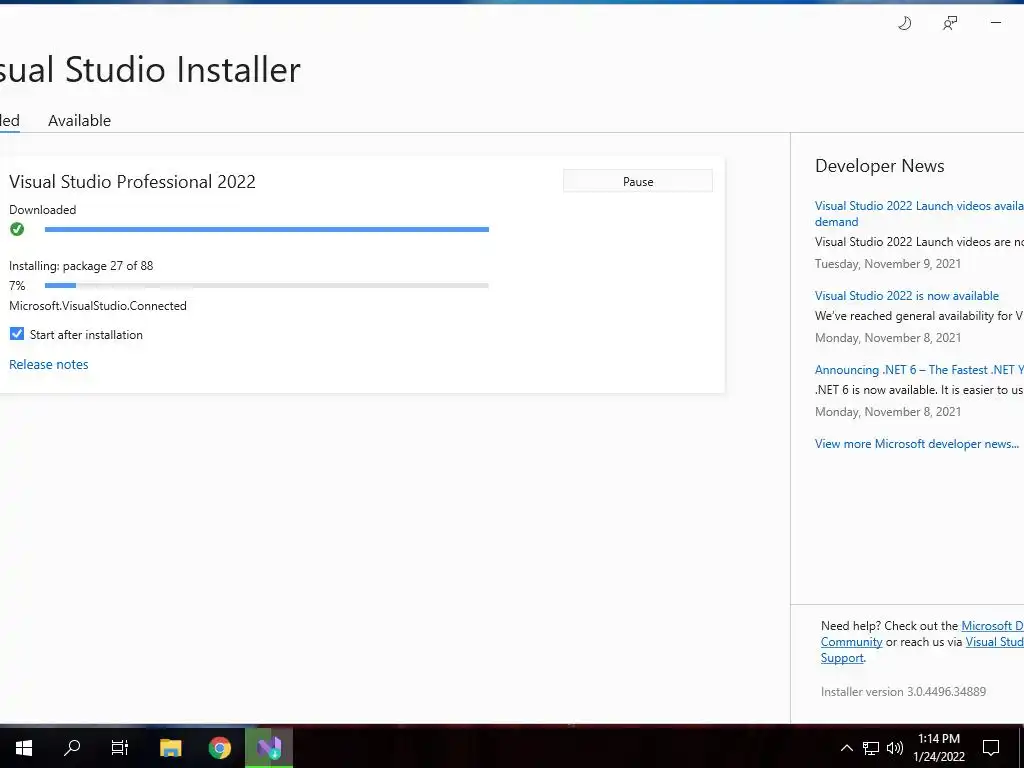Image resolution: width=1024 pixels, height=768 pixels.
Task: Open Google Chrome from taskbar
Action: coord(220,747)
